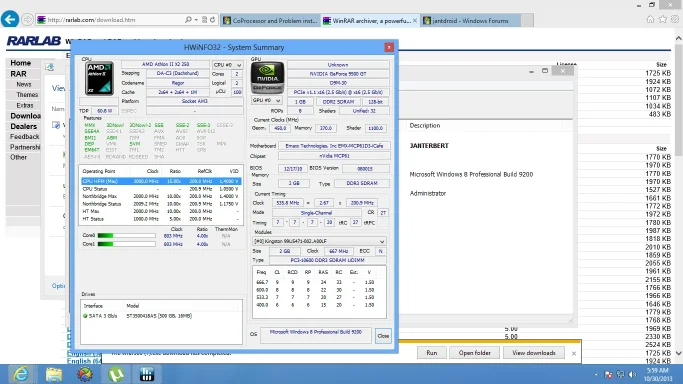Switch to CoProcessor and Problem tab
Viewport: 683px width, 384px height.
[x=270, y=20]
